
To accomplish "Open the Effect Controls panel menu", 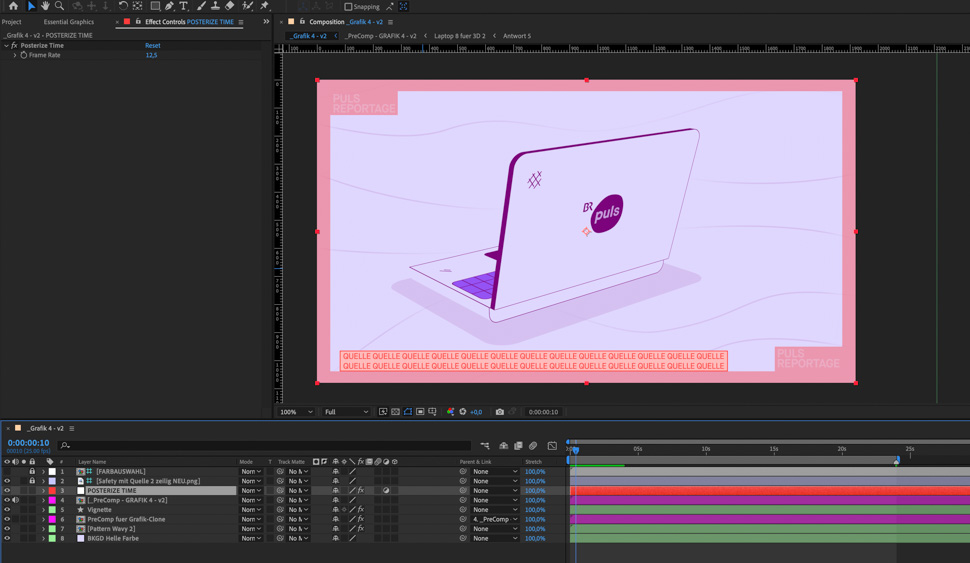I will pyautogui.click(x=241, y=22).
